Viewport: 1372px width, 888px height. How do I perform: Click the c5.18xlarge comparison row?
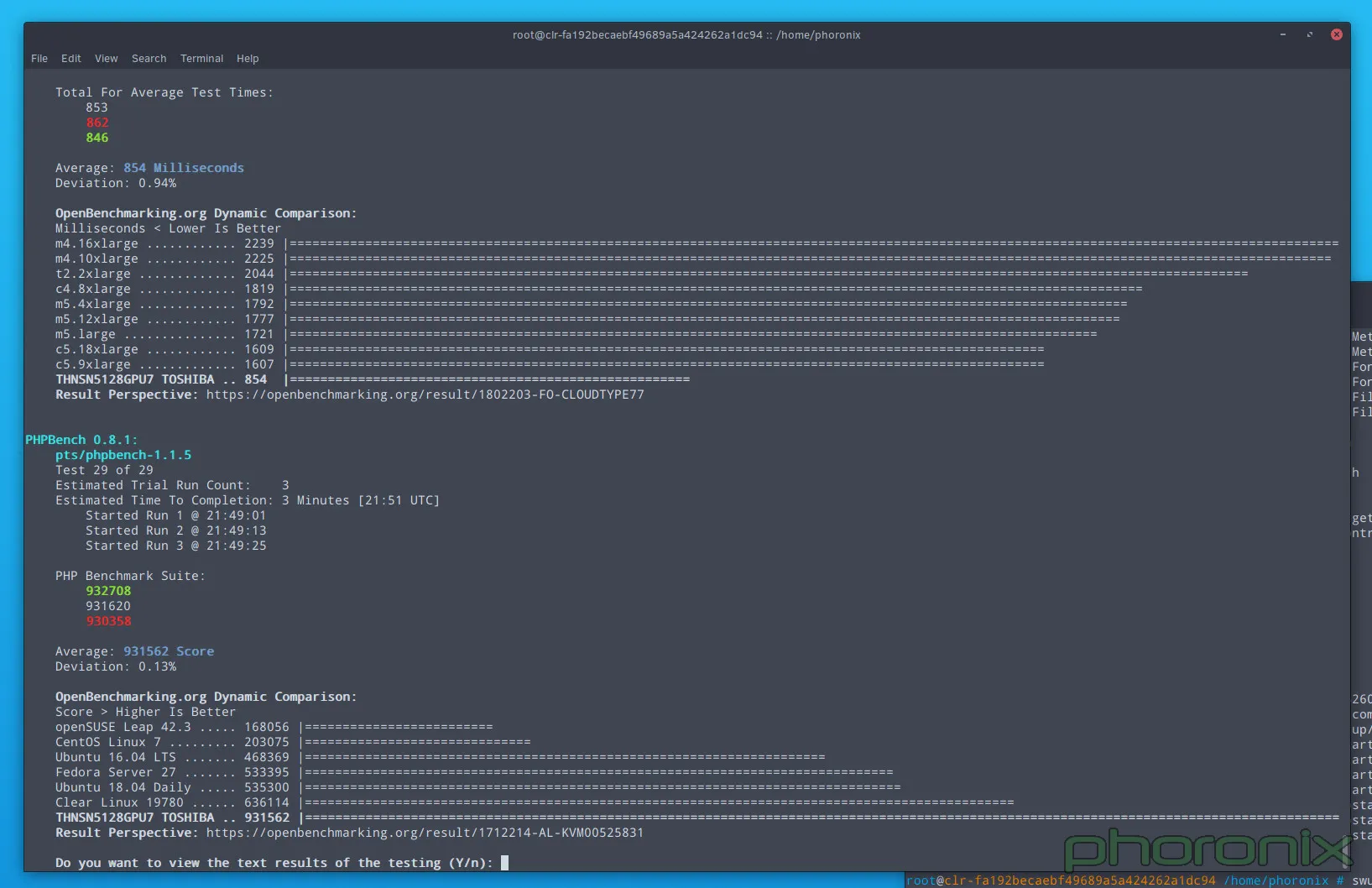pos(550,349)
